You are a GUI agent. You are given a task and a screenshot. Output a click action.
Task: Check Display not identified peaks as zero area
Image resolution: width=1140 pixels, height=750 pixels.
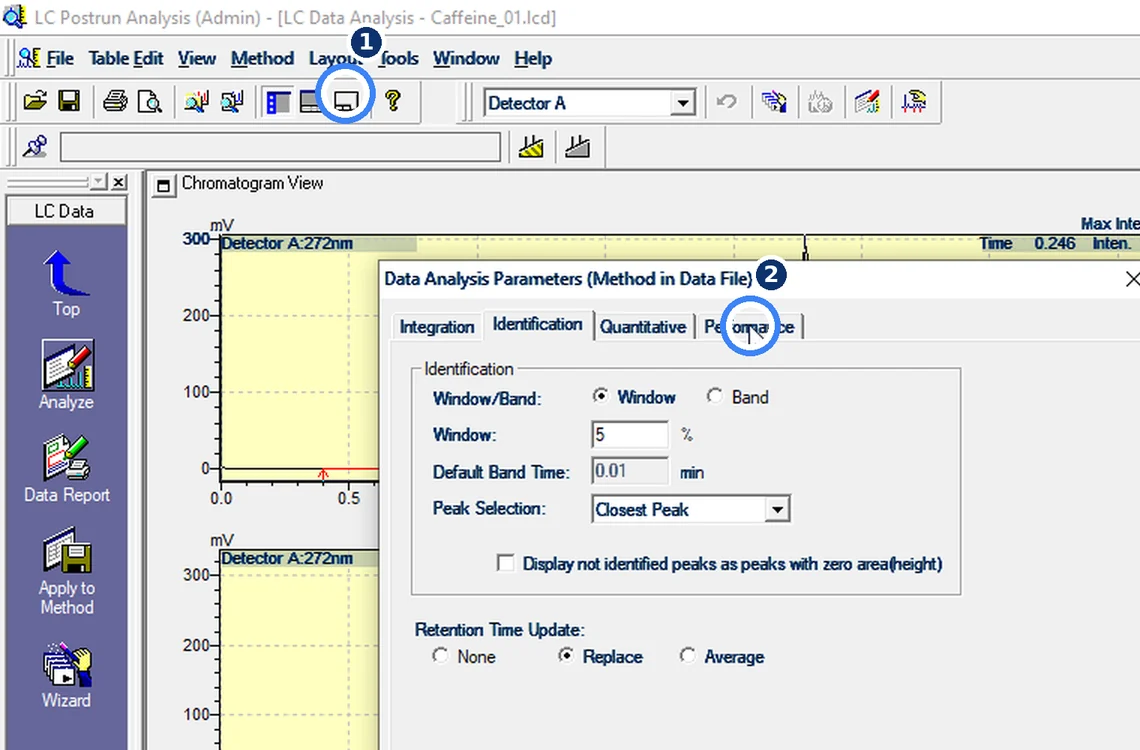[x=505, y=563]
